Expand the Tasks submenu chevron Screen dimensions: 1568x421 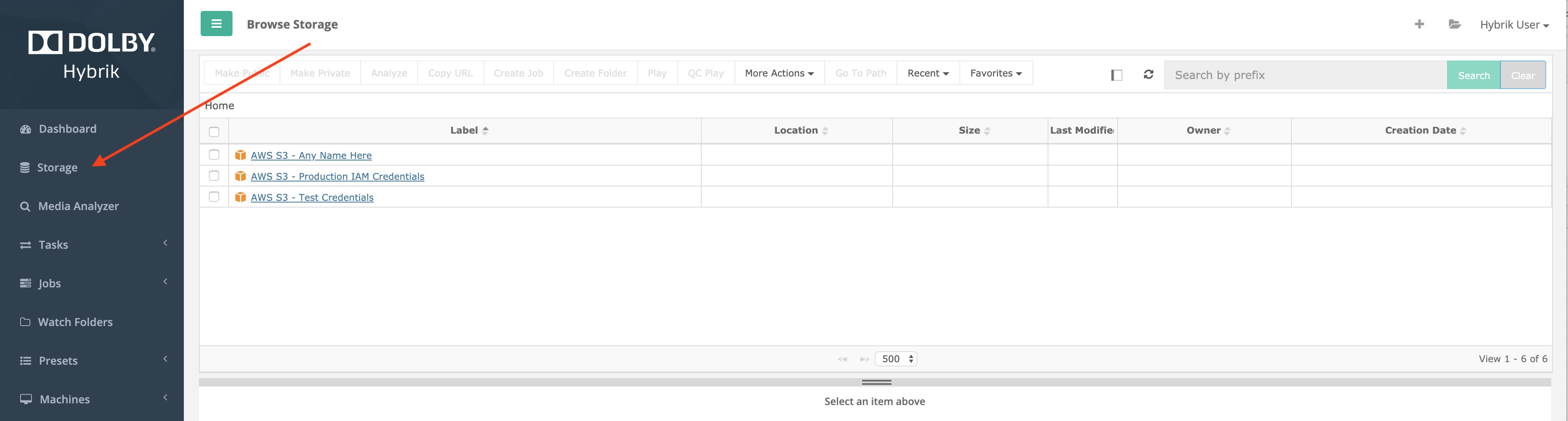pyautogui.click(x=165, y=243)
